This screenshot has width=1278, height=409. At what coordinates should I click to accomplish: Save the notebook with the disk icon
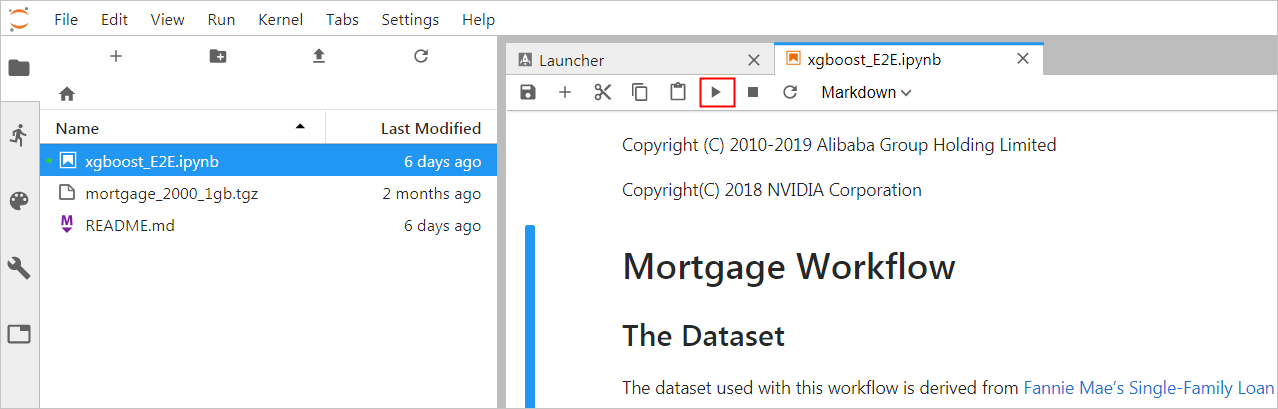528,92
